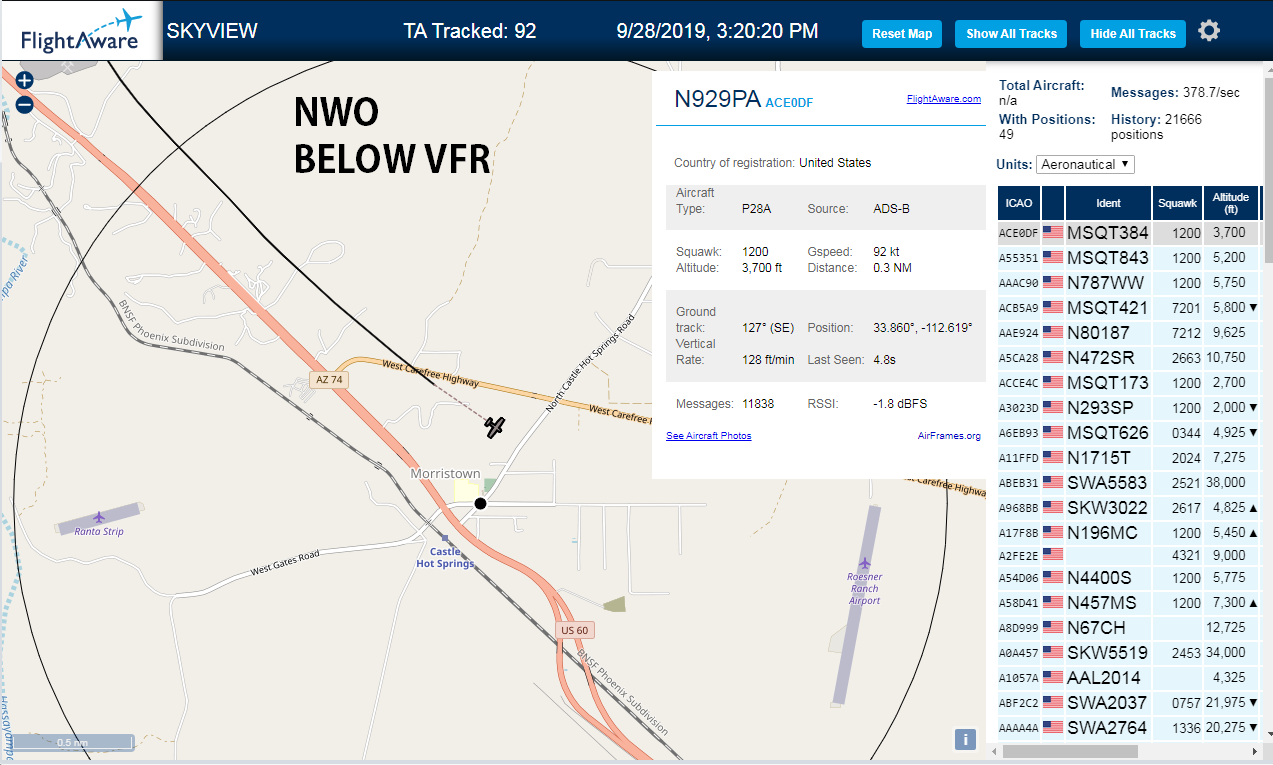1273x765 pixels.
Task: Click the SKYVIEW header title
Action: 212,31
